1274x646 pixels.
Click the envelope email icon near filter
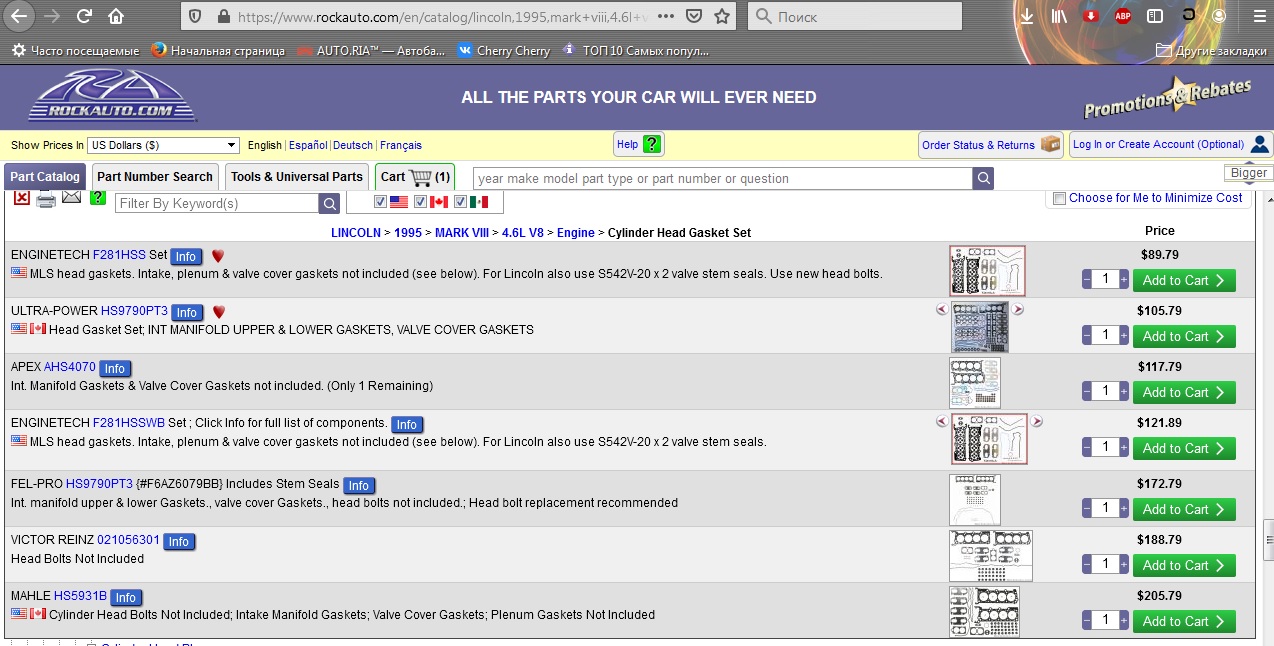coord(71,197)
